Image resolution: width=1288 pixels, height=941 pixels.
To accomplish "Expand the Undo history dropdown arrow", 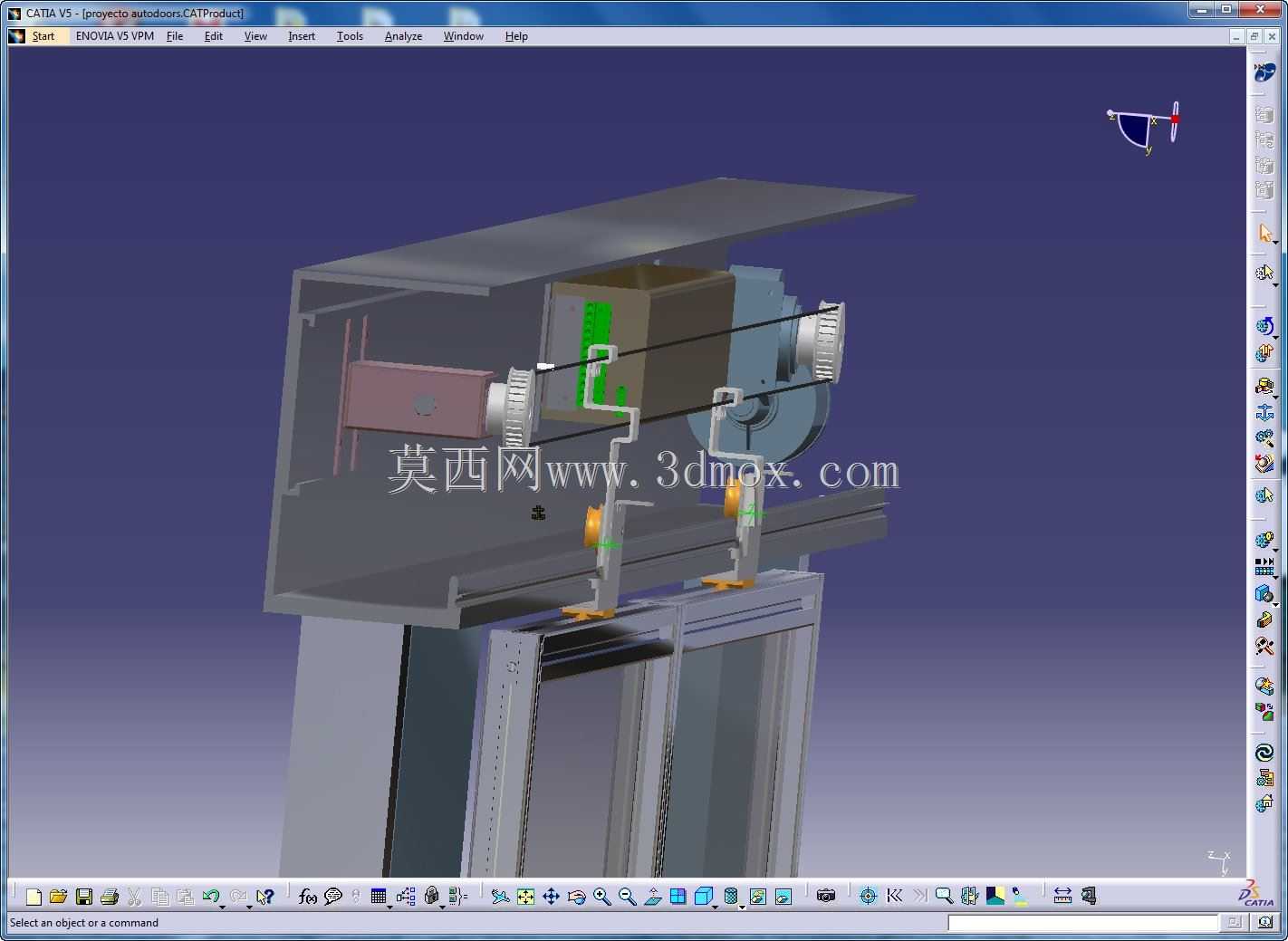I will [223, 906].
